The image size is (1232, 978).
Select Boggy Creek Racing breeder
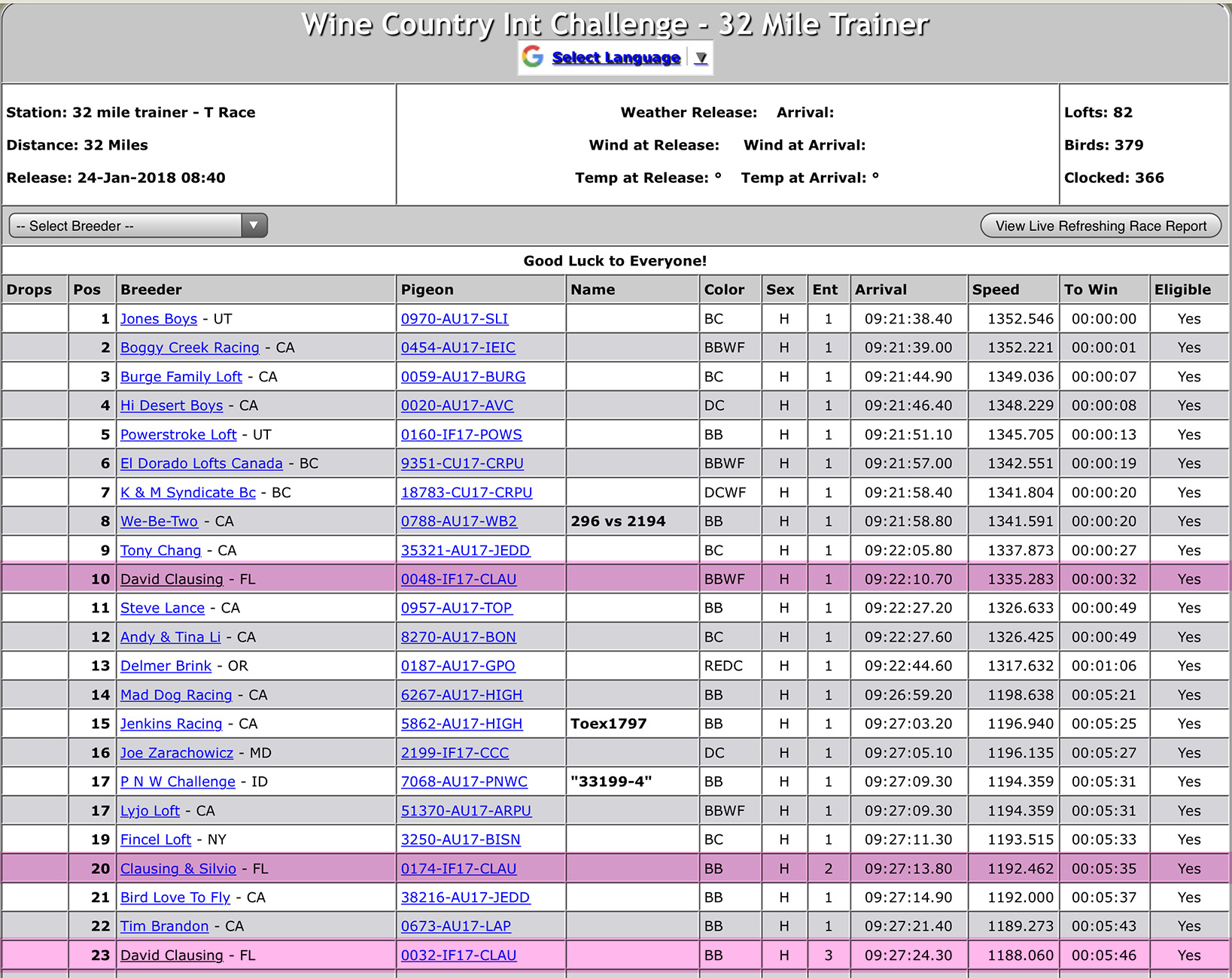[190, 348]
